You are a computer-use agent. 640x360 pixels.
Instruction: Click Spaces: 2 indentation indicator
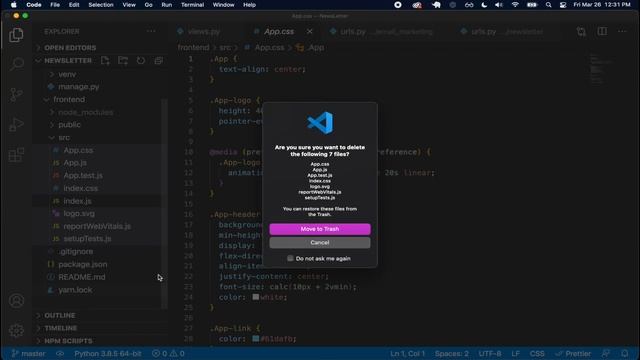[451, 353]
